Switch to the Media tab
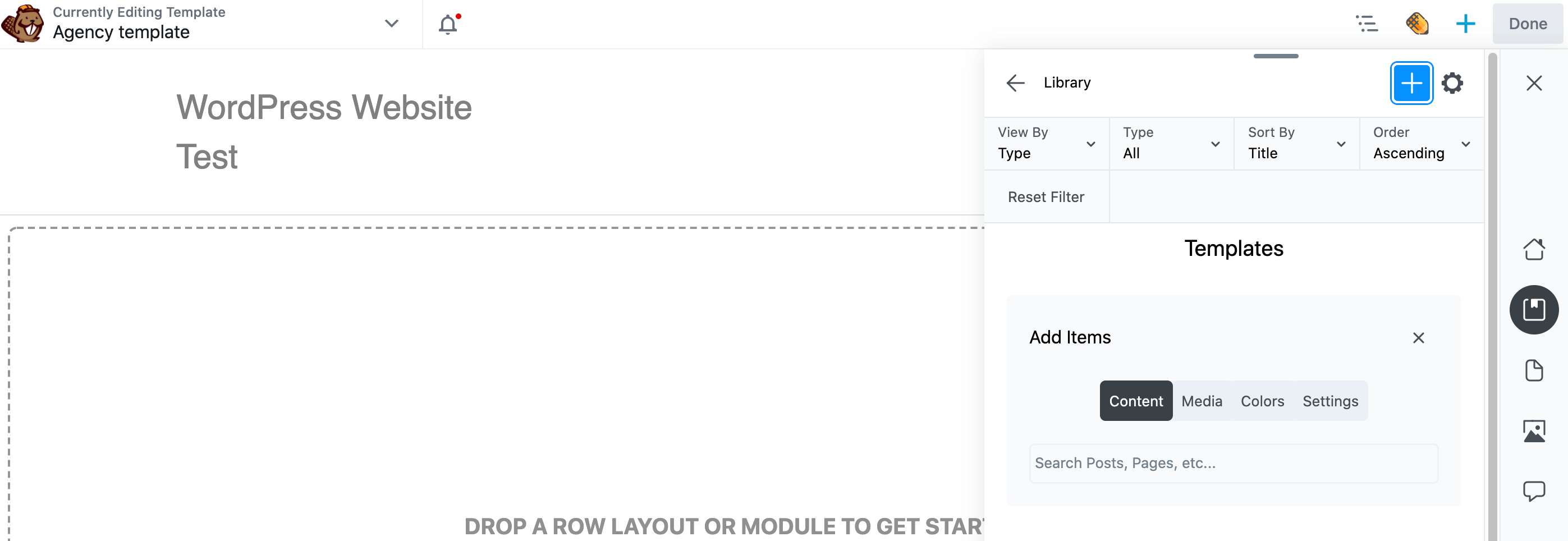Viewport: 1568px width, 541px height. click(1202, 401)
